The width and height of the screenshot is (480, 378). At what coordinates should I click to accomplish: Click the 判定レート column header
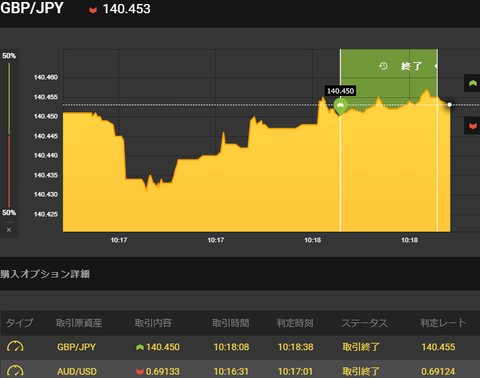[443, 323]
